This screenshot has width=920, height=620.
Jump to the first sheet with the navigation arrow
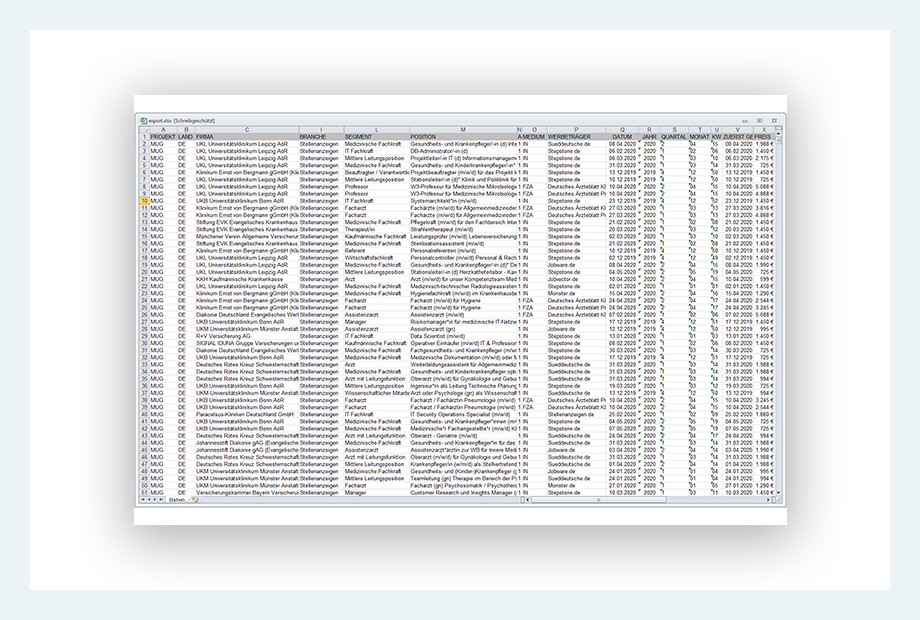[143, 500]
